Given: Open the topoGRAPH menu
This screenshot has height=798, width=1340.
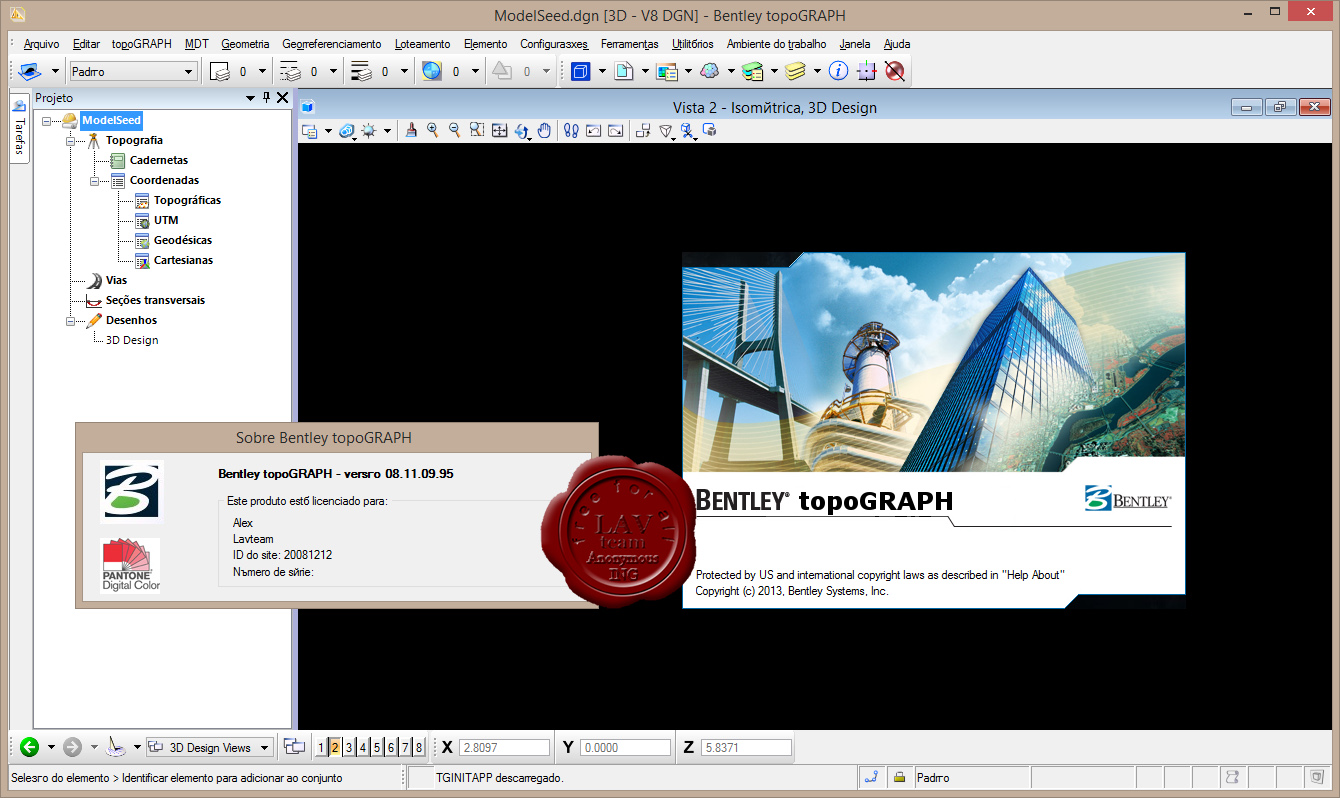Looking at the screenshot, I should [x=141, y=44].
